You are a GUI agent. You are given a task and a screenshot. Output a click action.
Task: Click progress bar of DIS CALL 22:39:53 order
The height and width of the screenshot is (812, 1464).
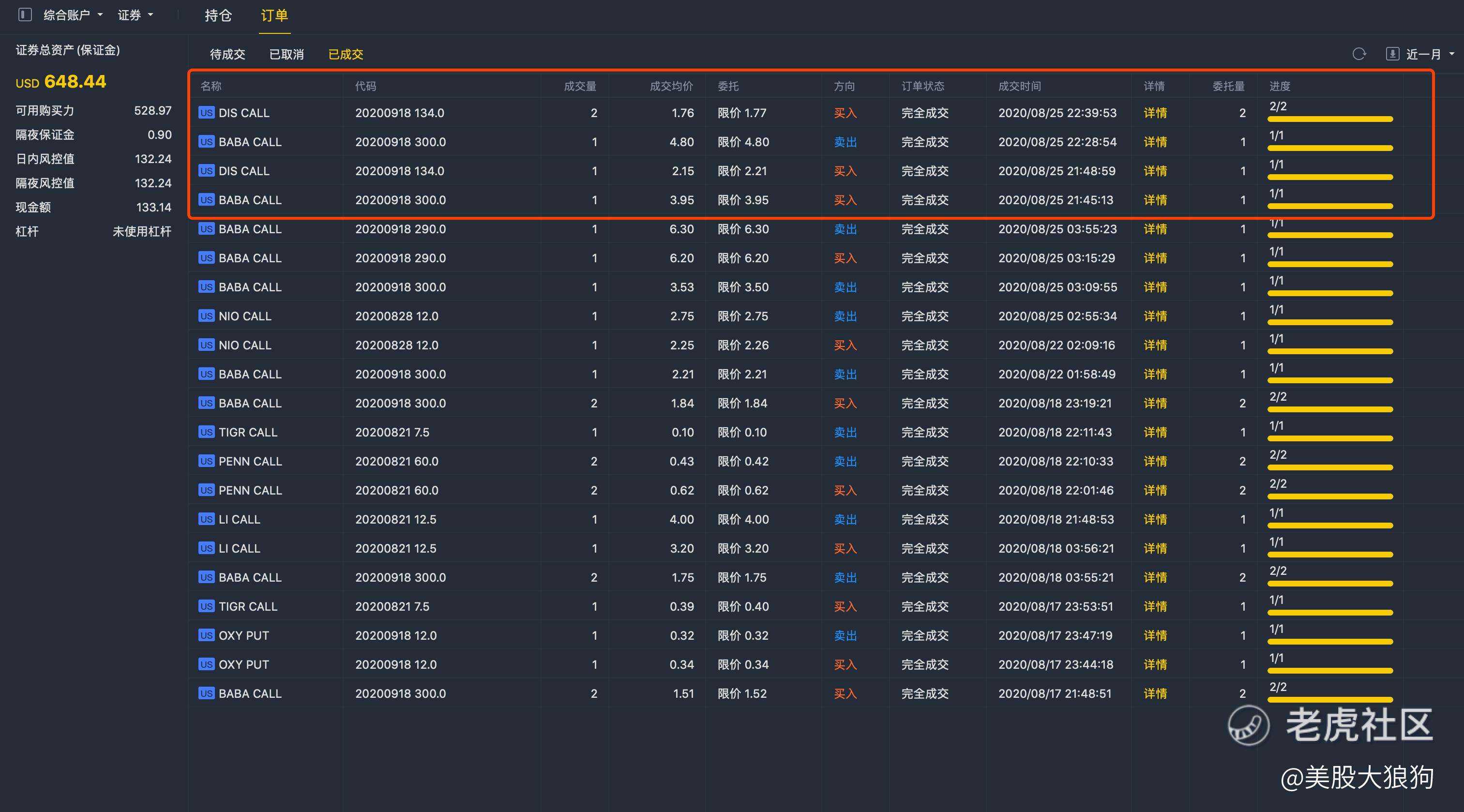click(x=1330, y=120)
